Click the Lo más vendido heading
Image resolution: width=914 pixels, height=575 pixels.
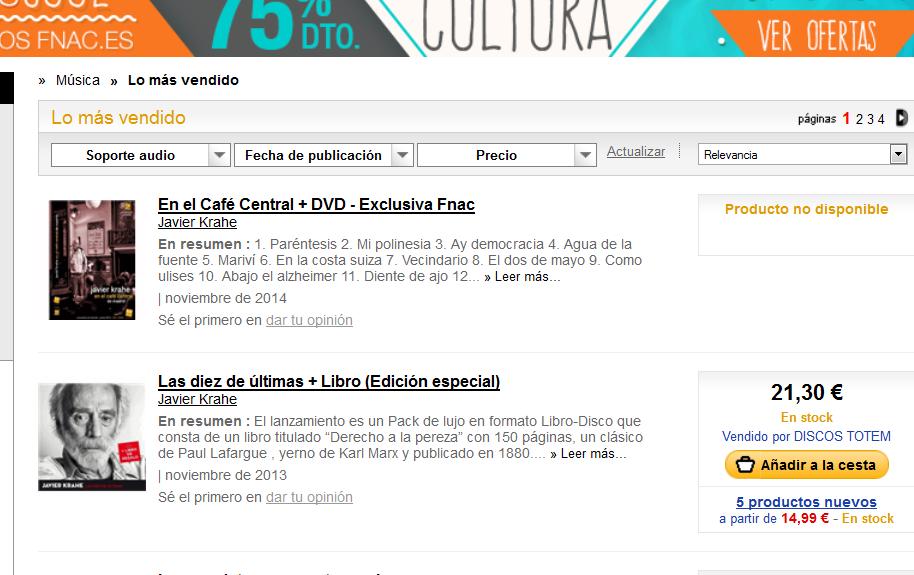point(118,118)
